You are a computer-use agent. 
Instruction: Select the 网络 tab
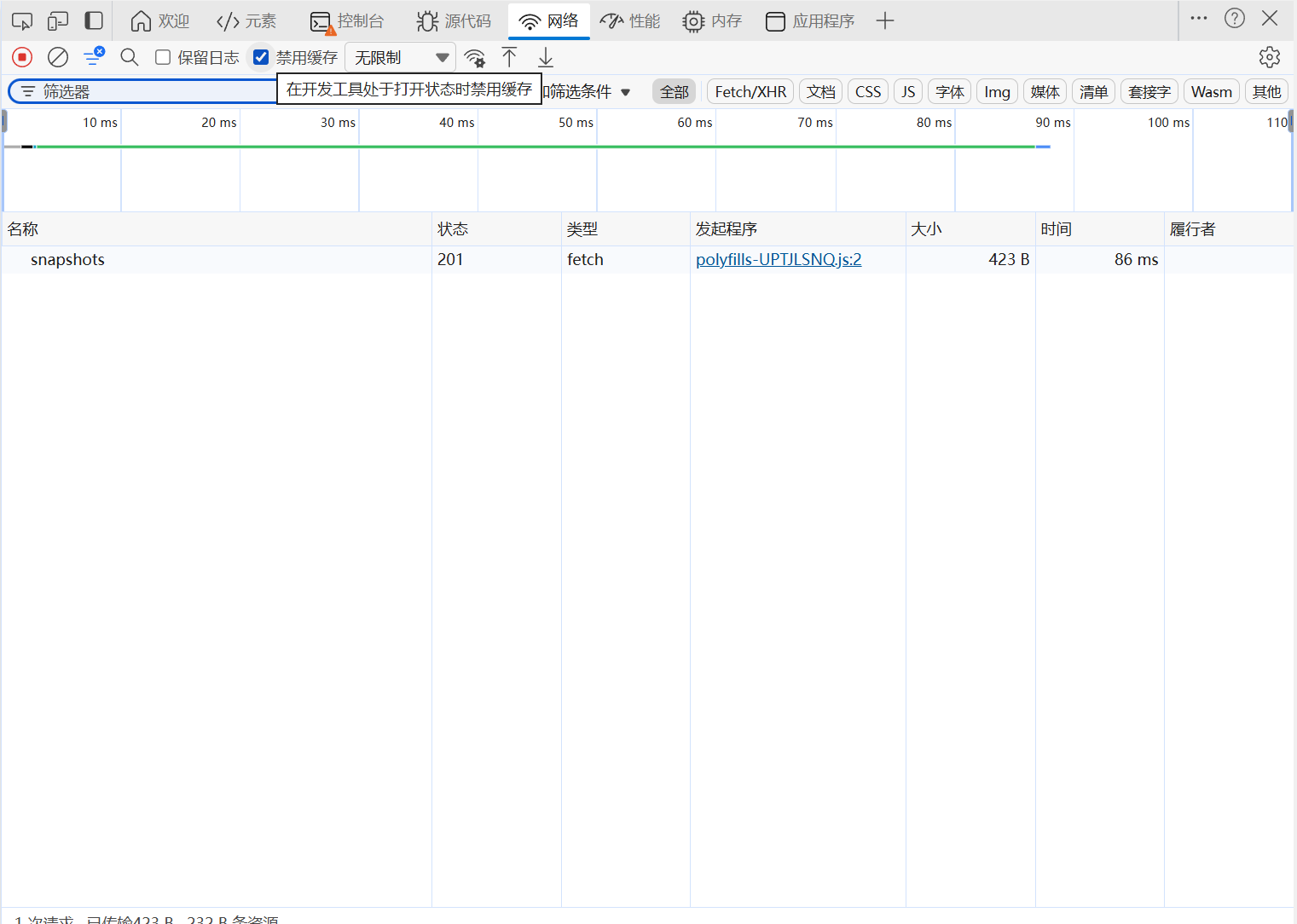click(549, 20)
